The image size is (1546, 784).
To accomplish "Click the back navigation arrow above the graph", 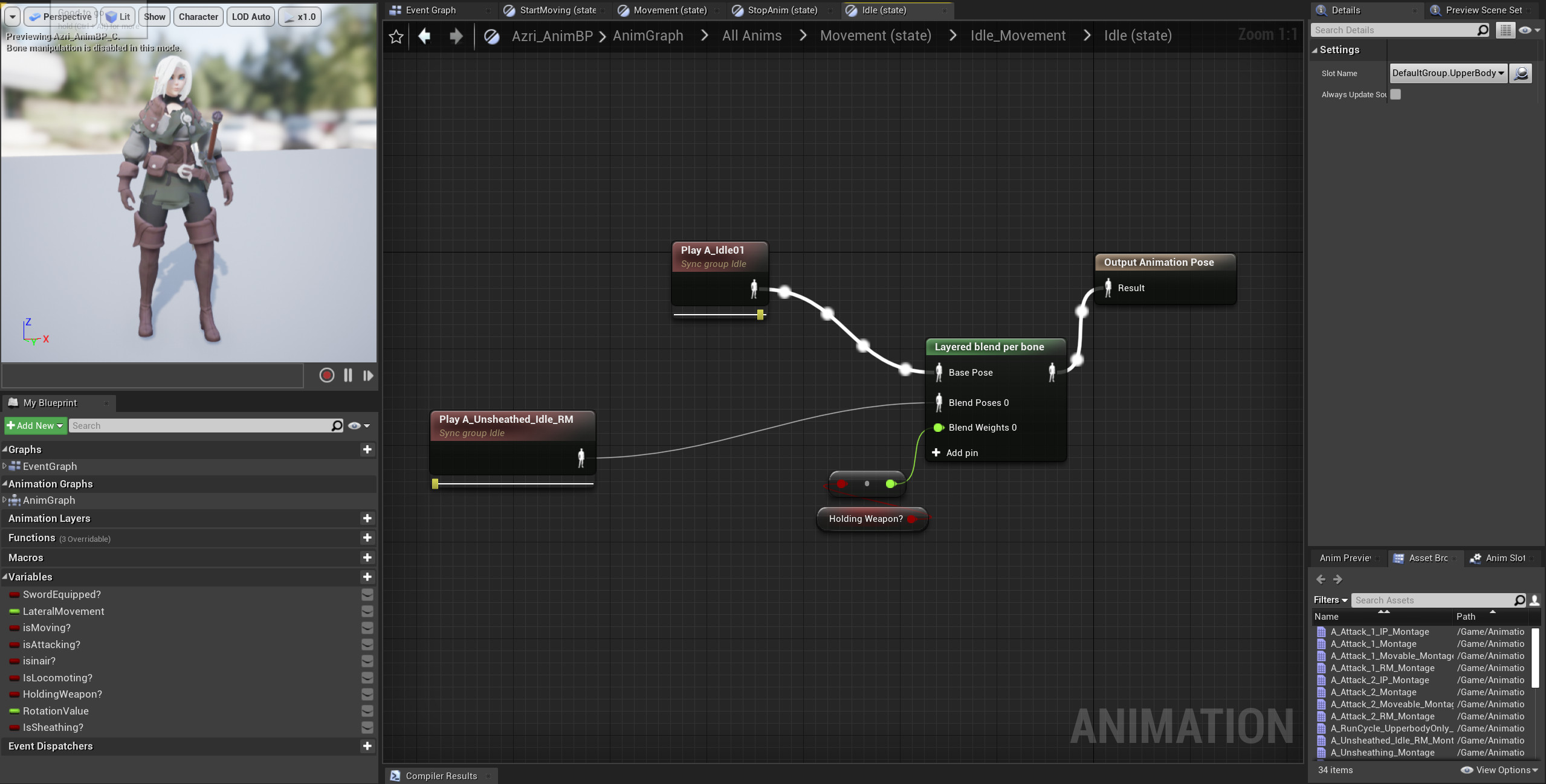I will pos(425,36).
